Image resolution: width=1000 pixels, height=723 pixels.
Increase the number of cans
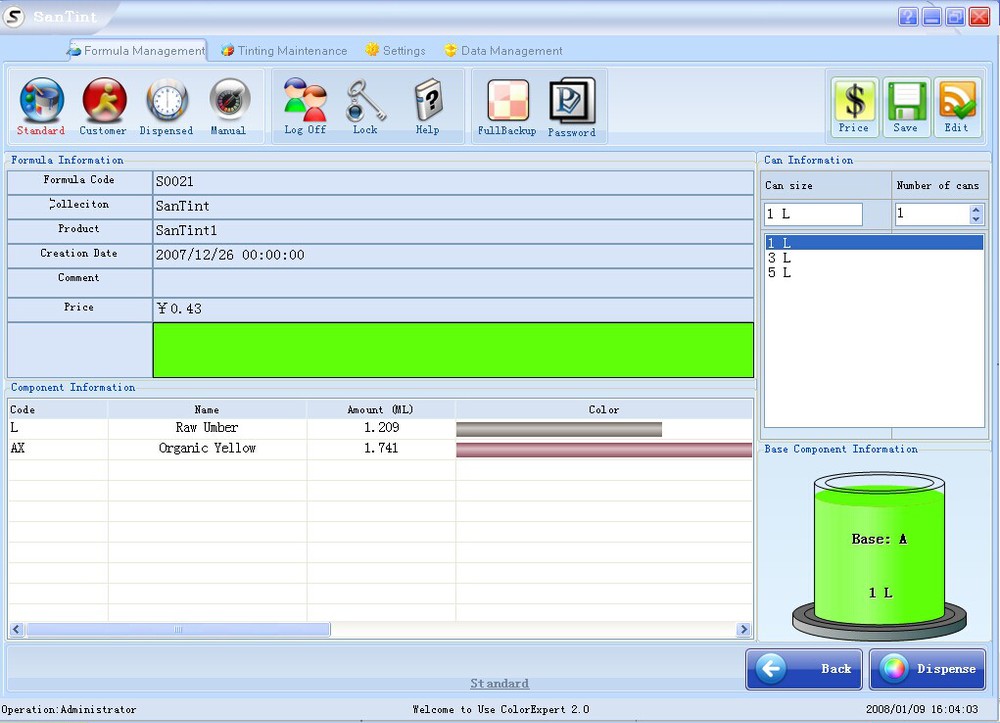(976, 209)
